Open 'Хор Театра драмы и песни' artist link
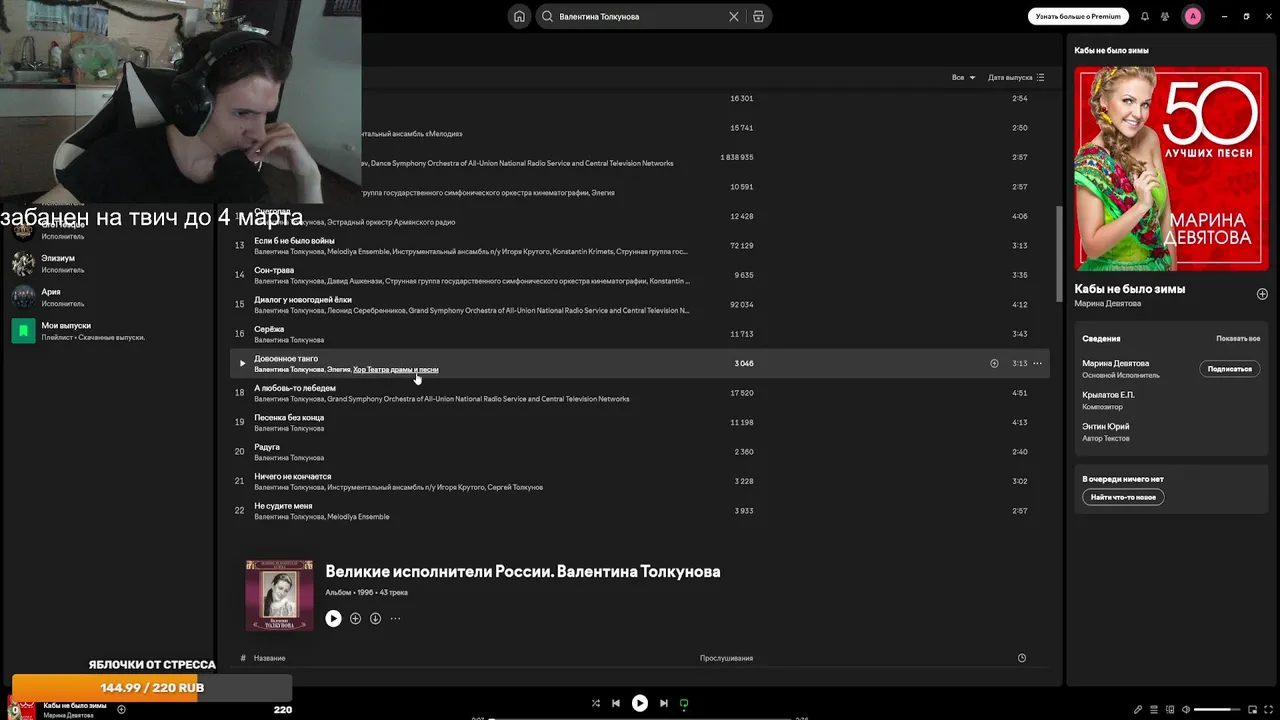The height and width of the screenshot is (720, 1280). click(395, 370)
